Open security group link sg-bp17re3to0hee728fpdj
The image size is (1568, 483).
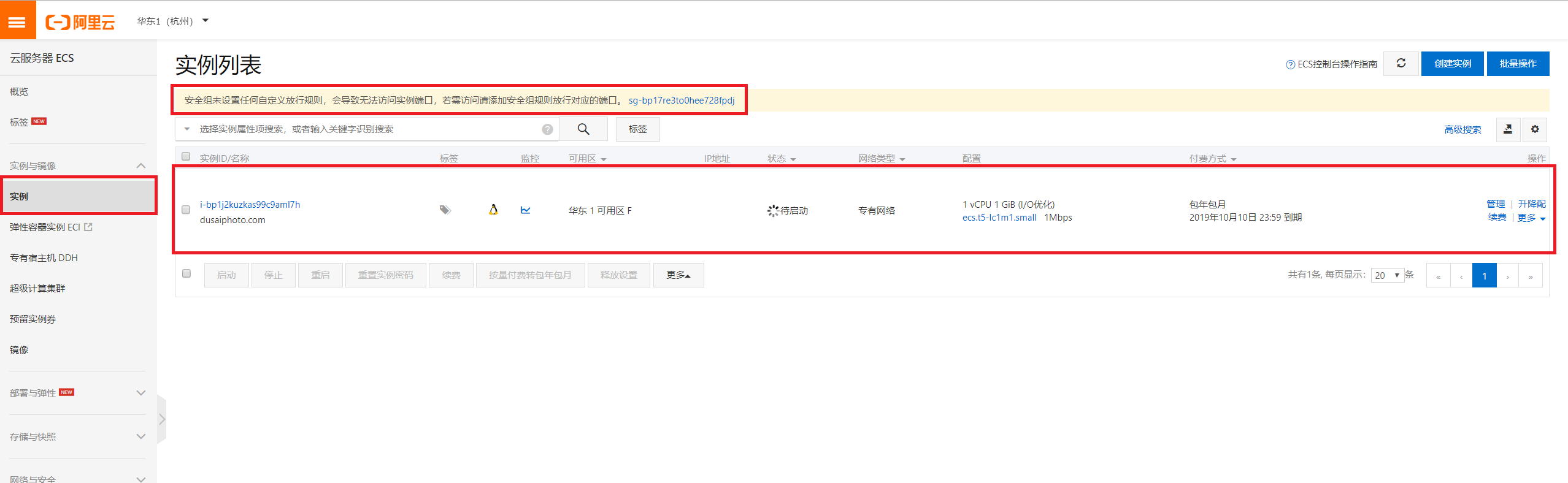click(681, 101)
